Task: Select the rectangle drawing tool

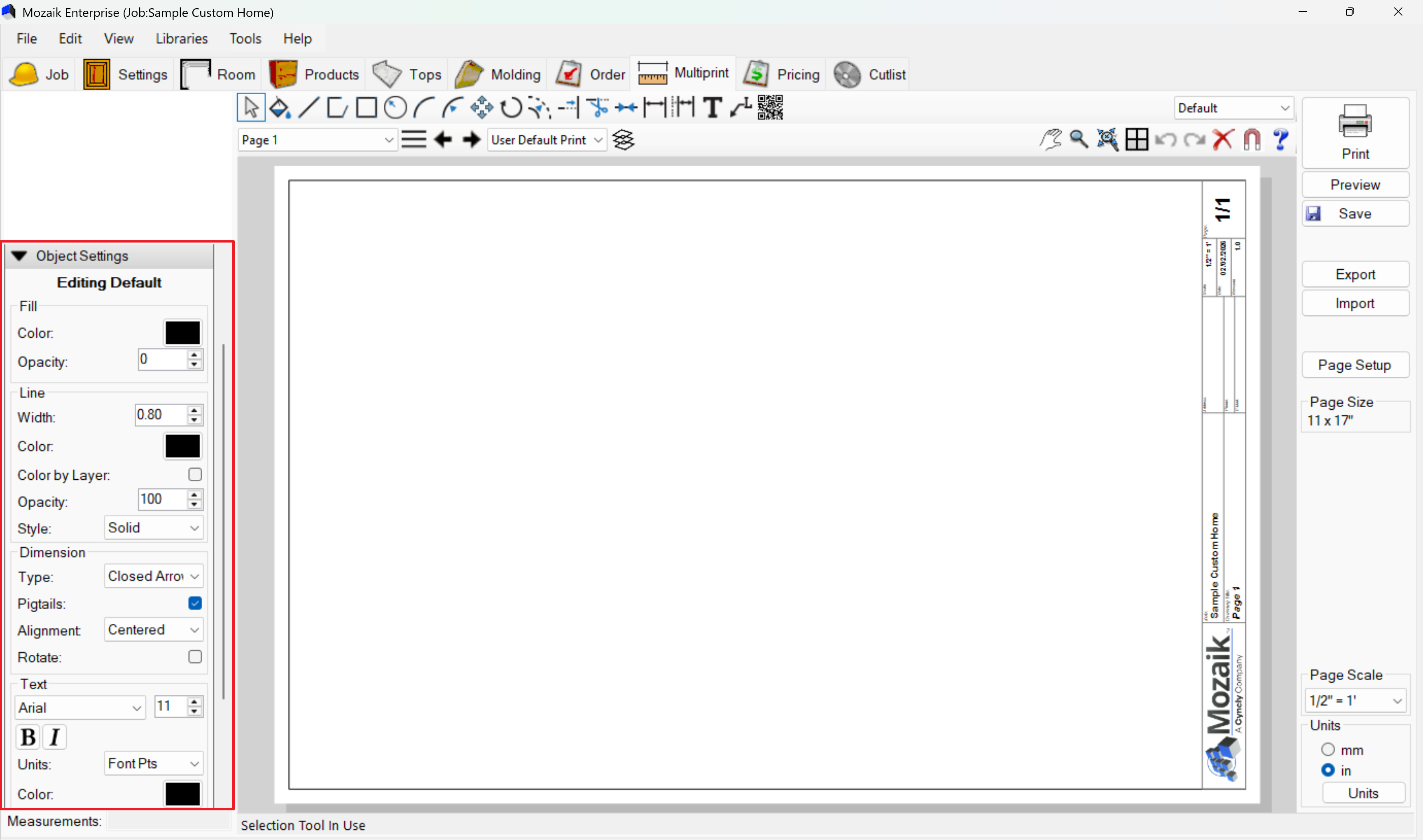Action: [x=366, y=107]
